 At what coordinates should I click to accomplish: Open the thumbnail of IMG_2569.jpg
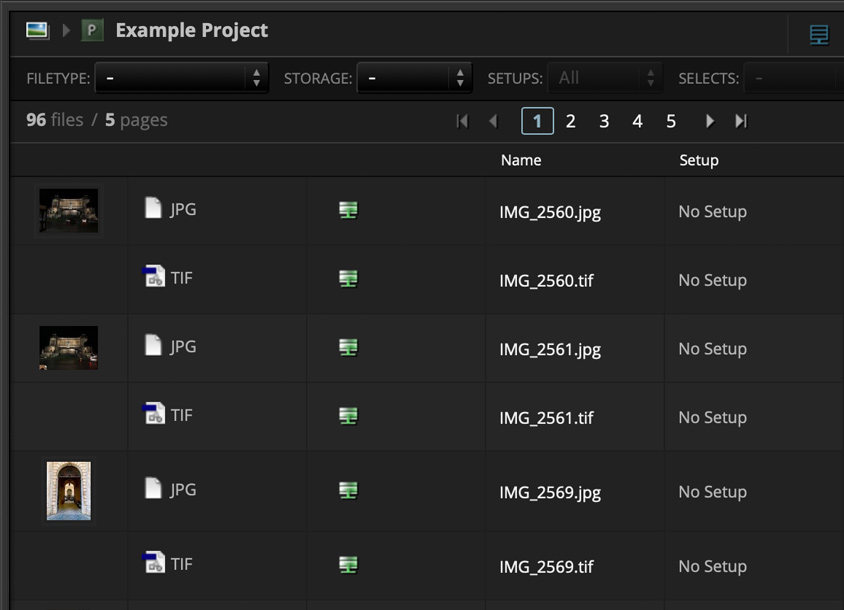pos(69,491)
